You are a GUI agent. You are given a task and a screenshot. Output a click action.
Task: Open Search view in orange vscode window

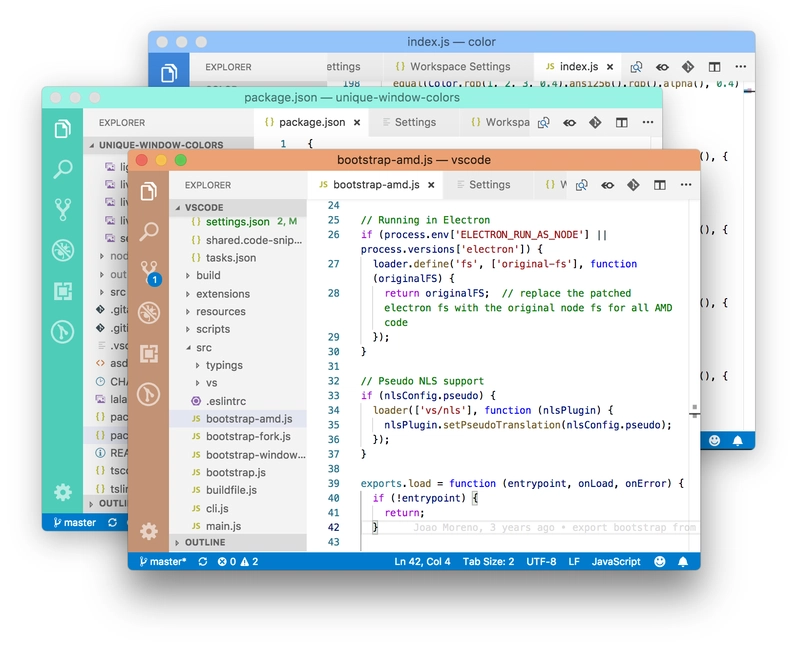(x=149, y=231)
